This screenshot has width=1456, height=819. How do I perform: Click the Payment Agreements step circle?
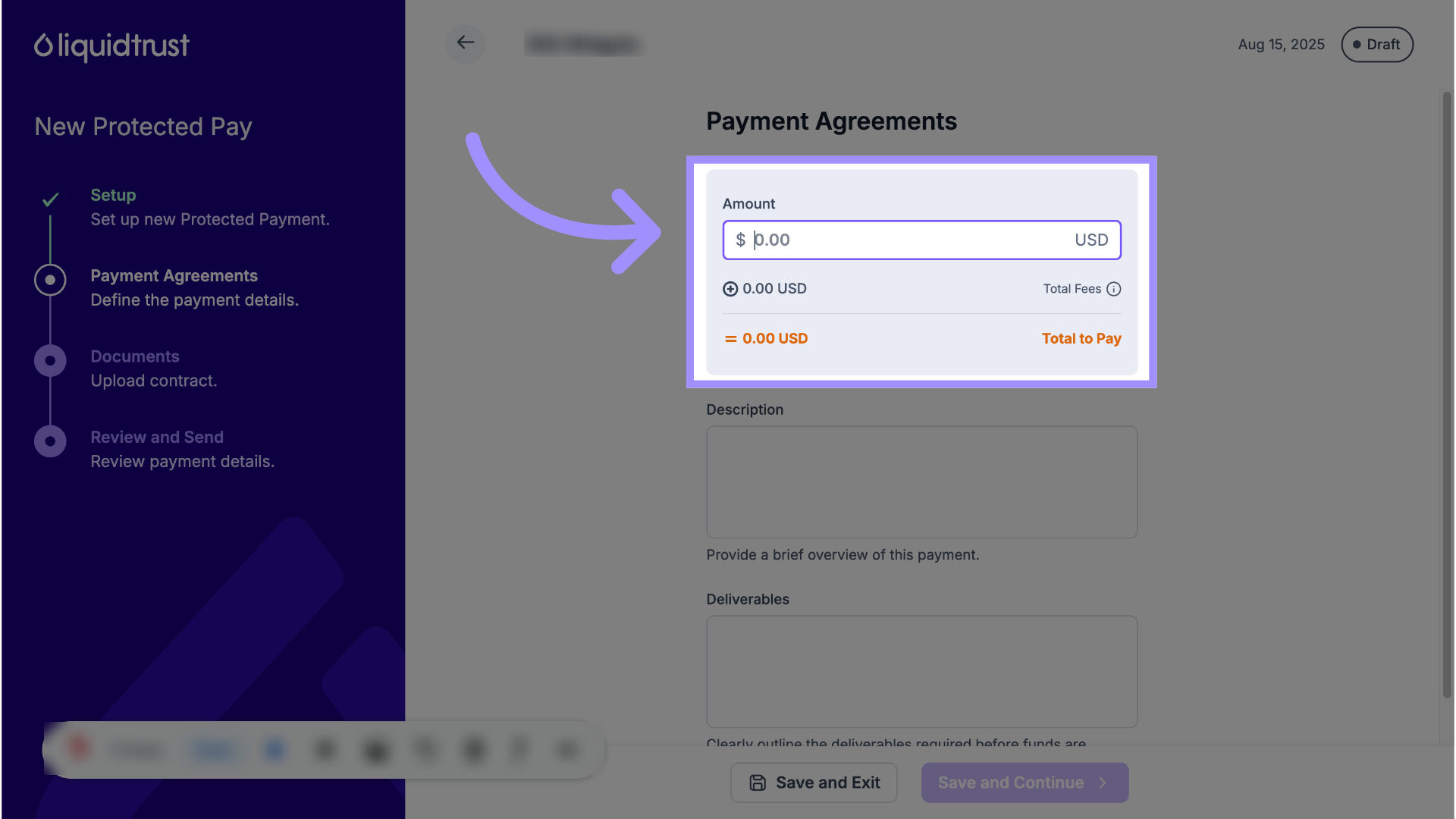pos(50,280)
